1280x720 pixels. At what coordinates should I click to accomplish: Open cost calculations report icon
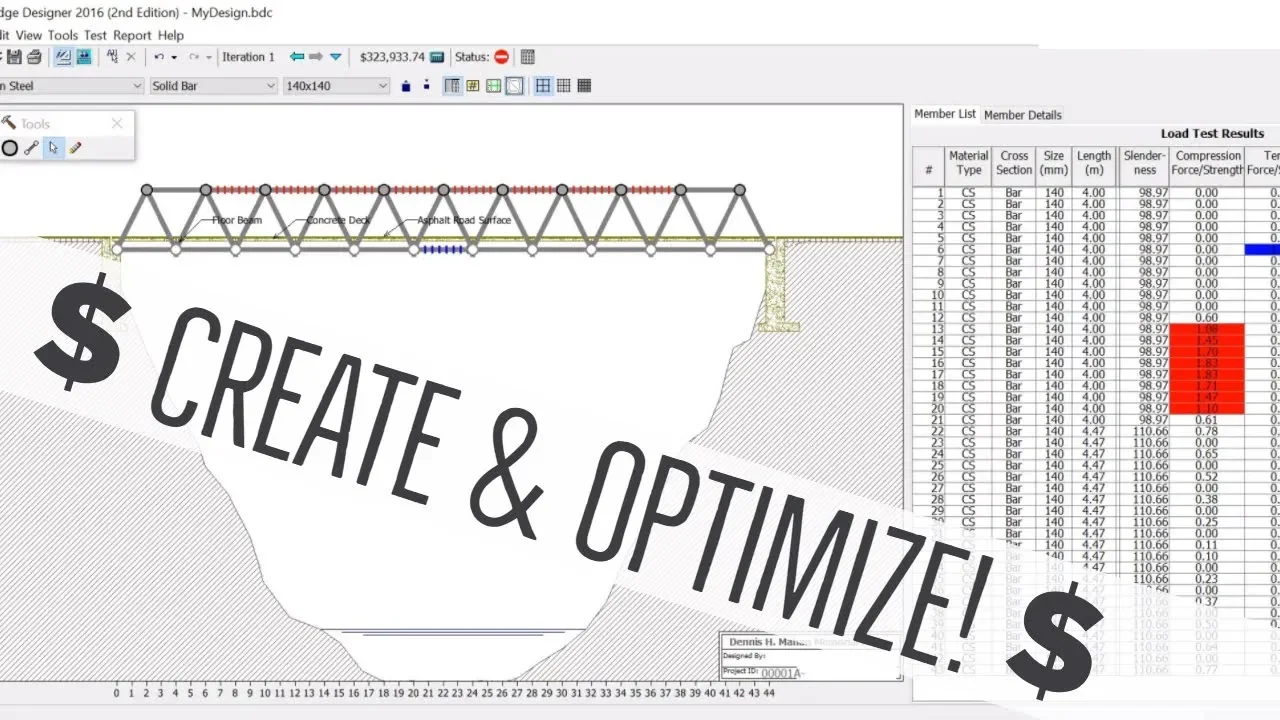click(437, 57)
